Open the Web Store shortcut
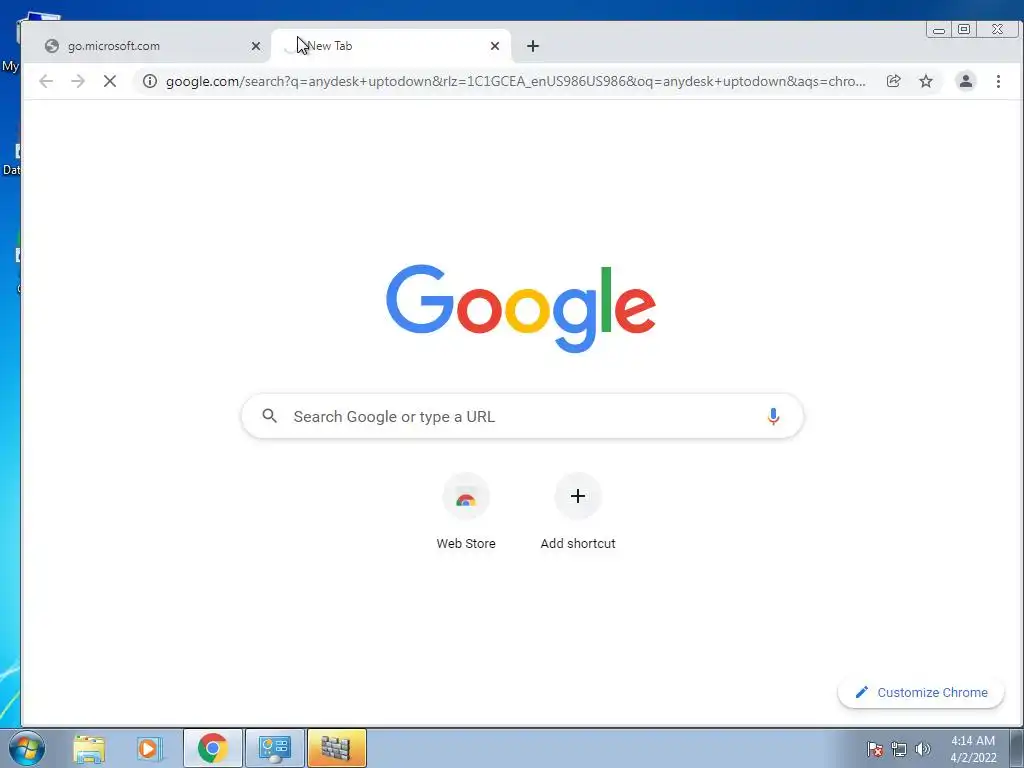This screenshot has width=1024, height=768. [x=466, y=512]
